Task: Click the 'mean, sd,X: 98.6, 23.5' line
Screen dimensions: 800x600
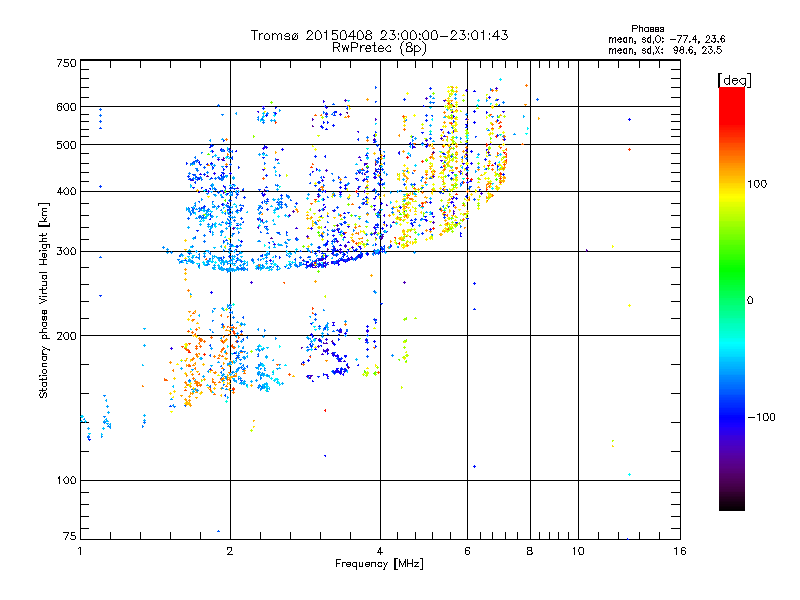Action: click(665, 51)
